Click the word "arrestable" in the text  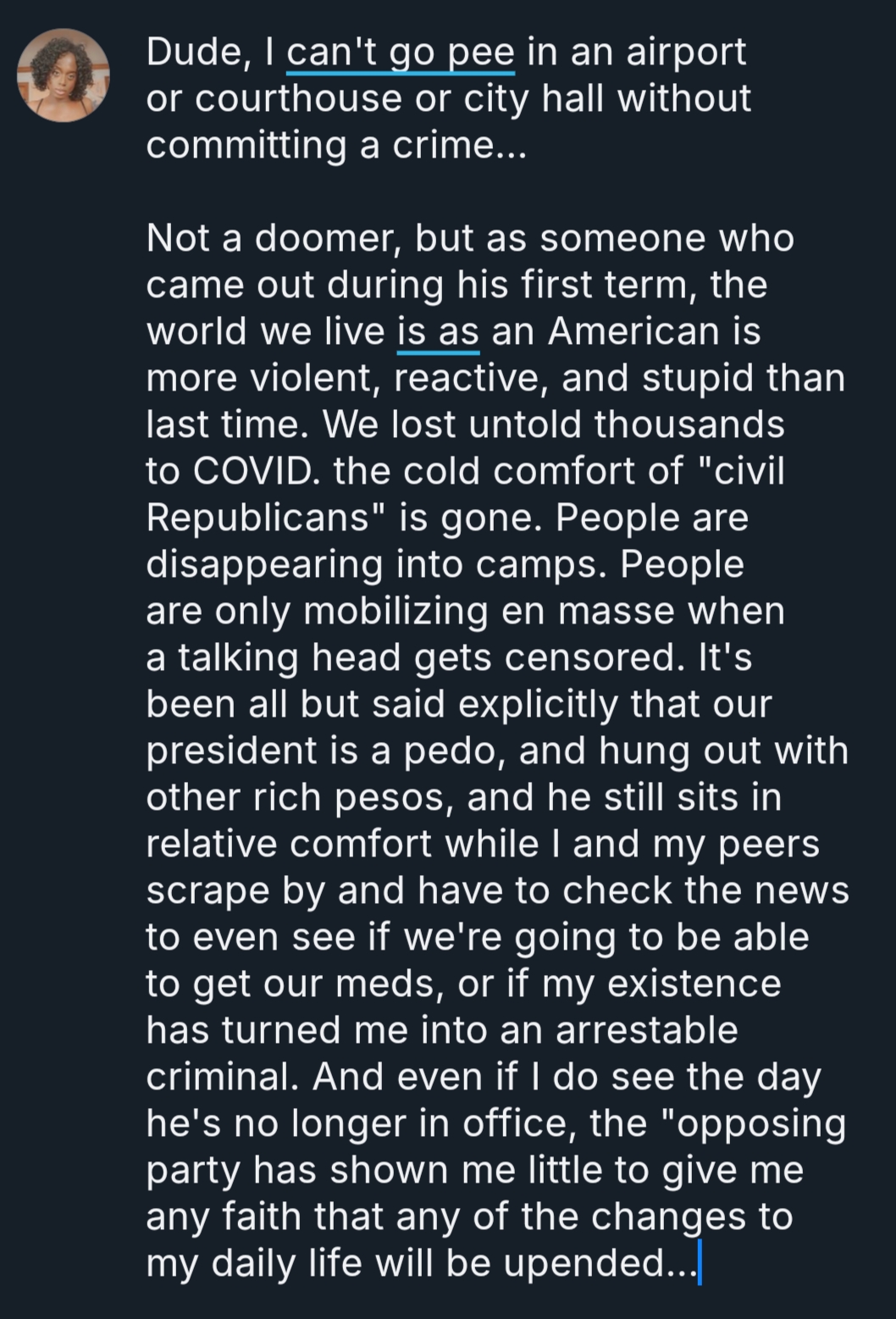(646, 1030)
